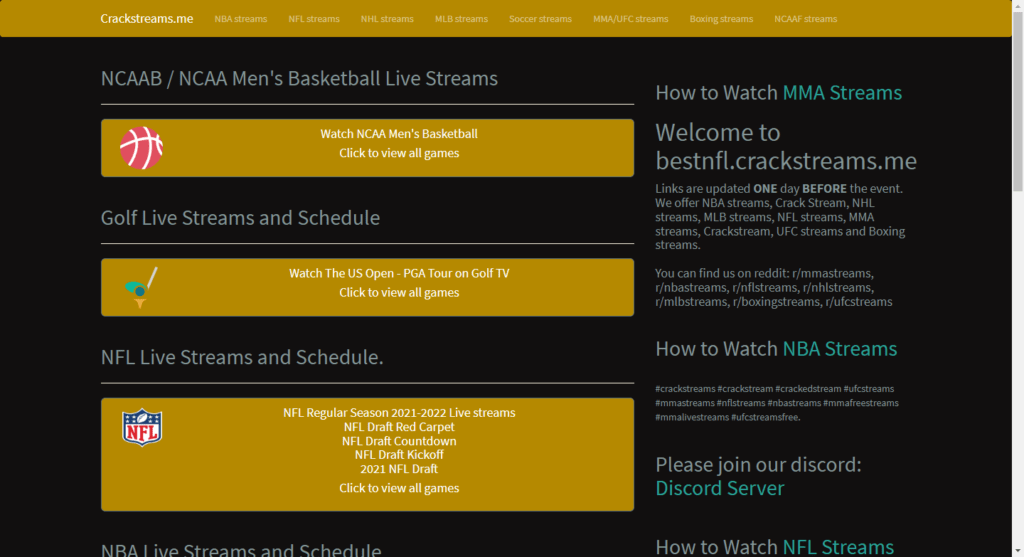This screenshot has width=1024, height=557.
Task: Open the Crackstreams.me home link
Action: click(146, 19)
